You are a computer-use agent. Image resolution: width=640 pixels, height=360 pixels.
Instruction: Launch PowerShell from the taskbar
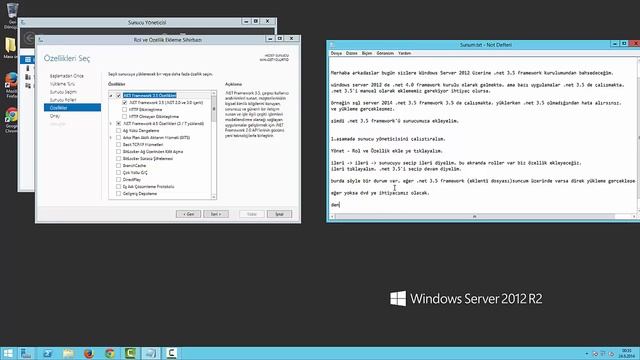pos(47,353)
